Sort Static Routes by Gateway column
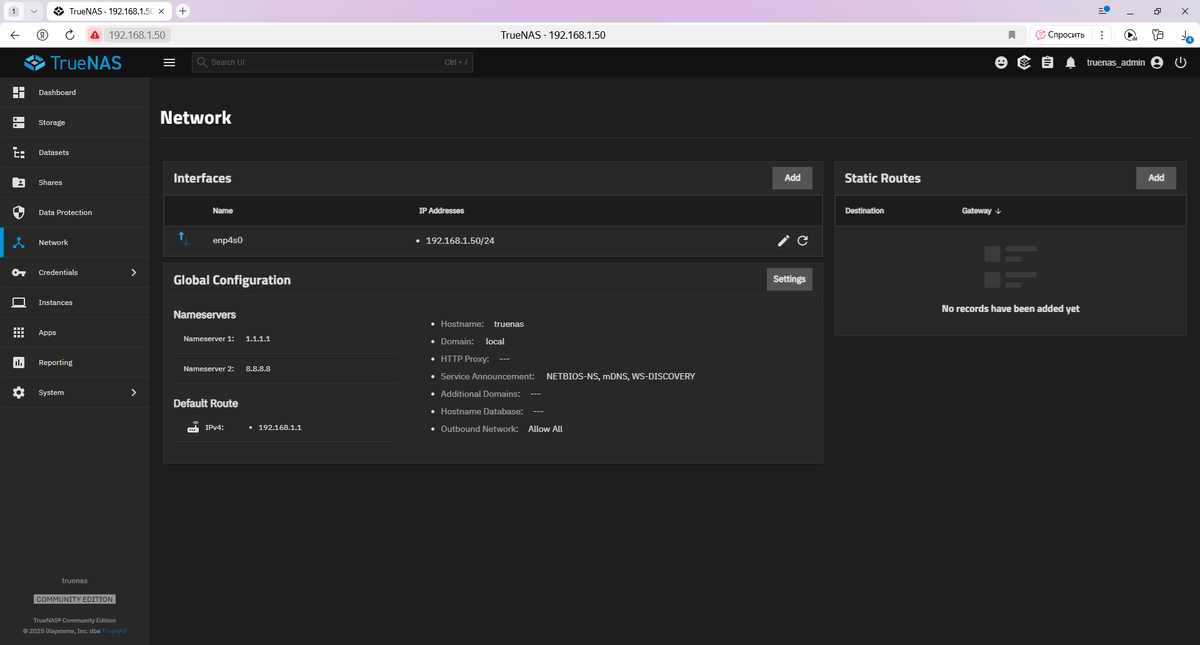Image resolution: width=1200 pixels, height=645 pixels. [982, 211]
